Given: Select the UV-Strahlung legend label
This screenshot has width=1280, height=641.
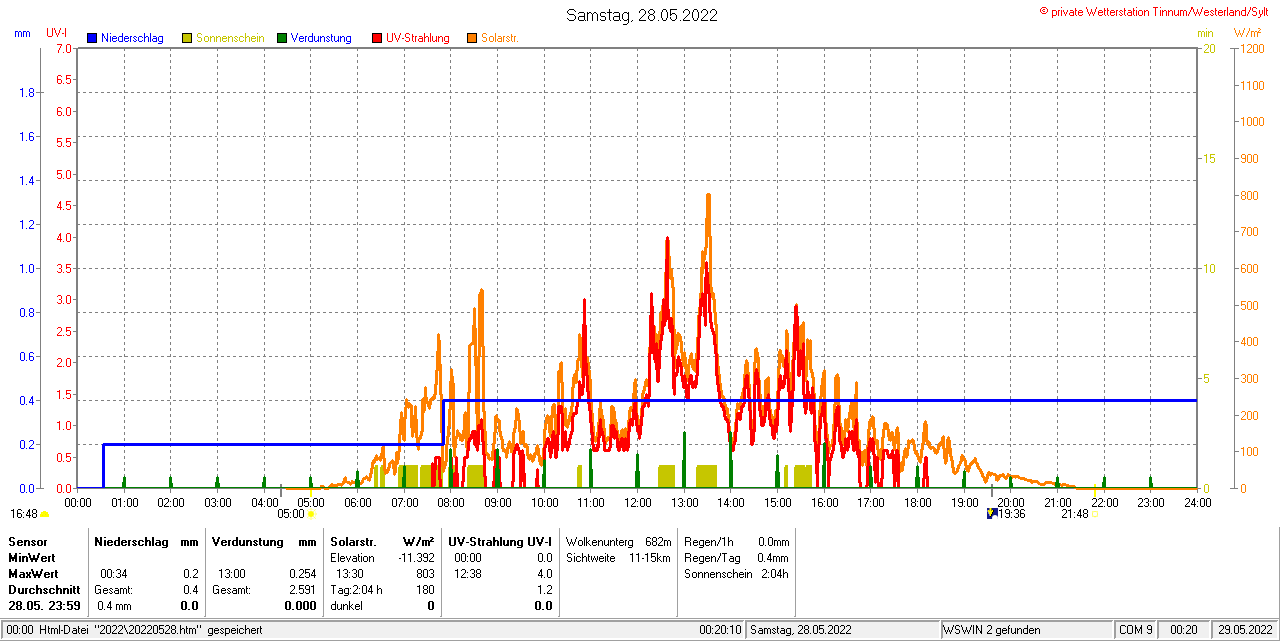Looking at the screenshot, I should click(x=418, y=38).
